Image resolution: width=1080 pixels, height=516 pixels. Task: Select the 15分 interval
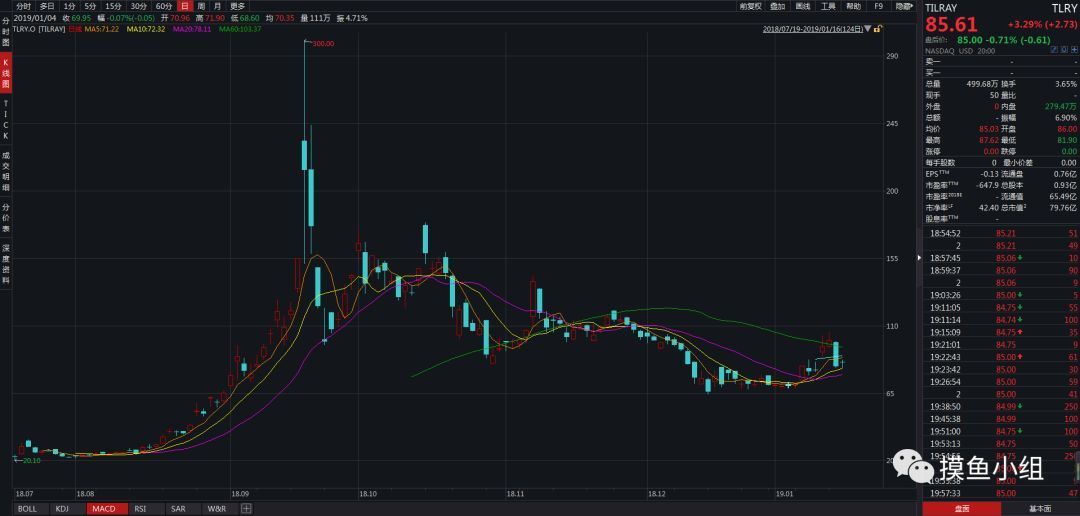tap(113, 6)
